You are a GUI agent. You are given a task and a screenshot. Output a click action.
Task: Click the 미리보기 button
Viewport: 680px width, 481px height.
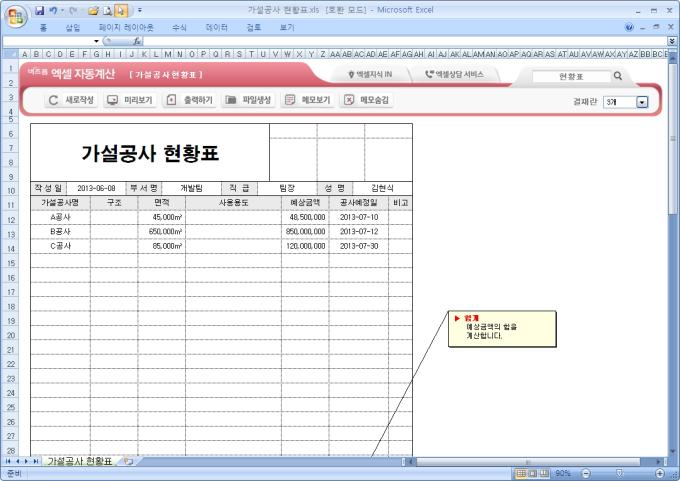point(130,100)
